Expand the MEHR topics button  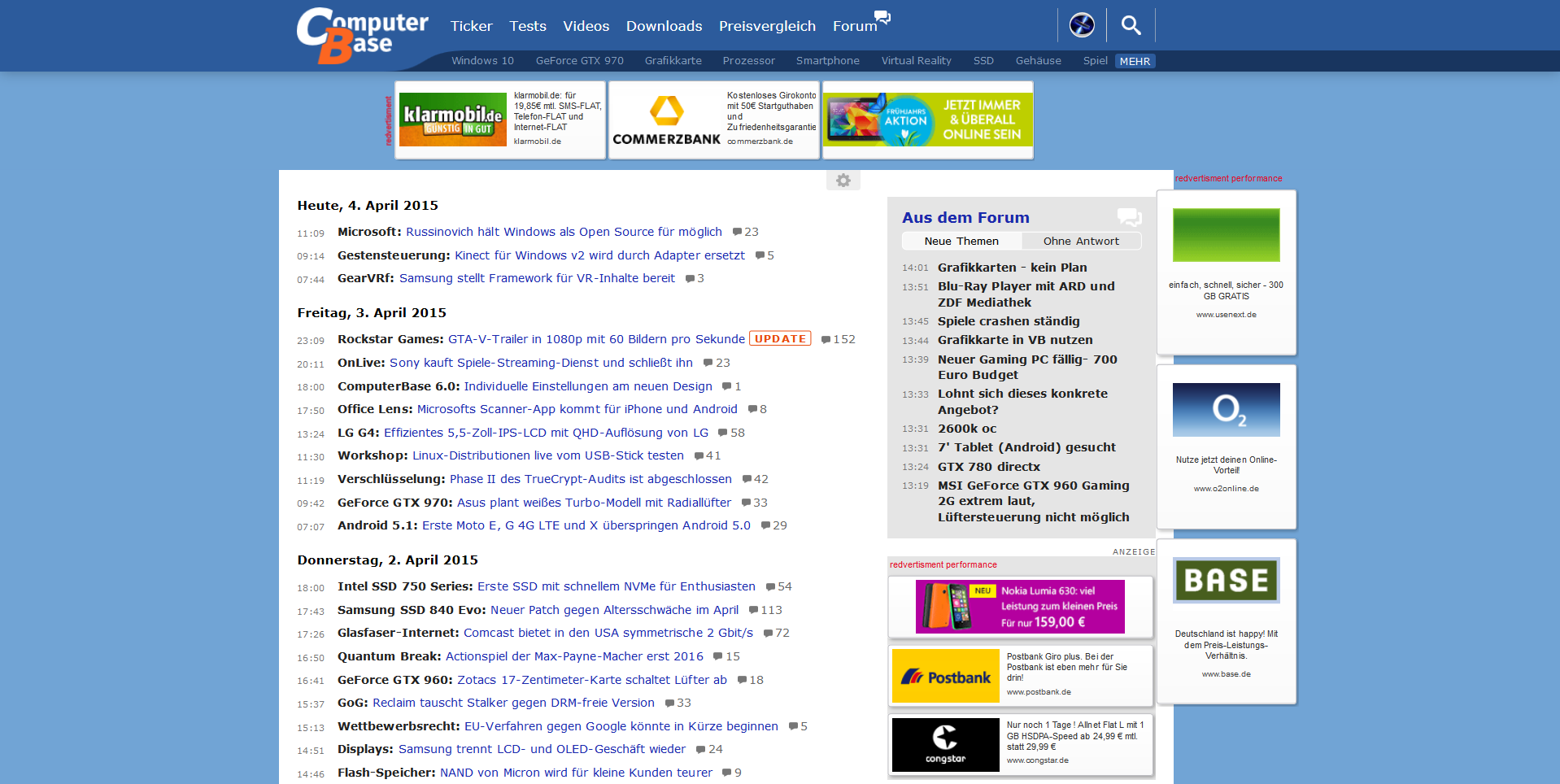point(1135,61)
